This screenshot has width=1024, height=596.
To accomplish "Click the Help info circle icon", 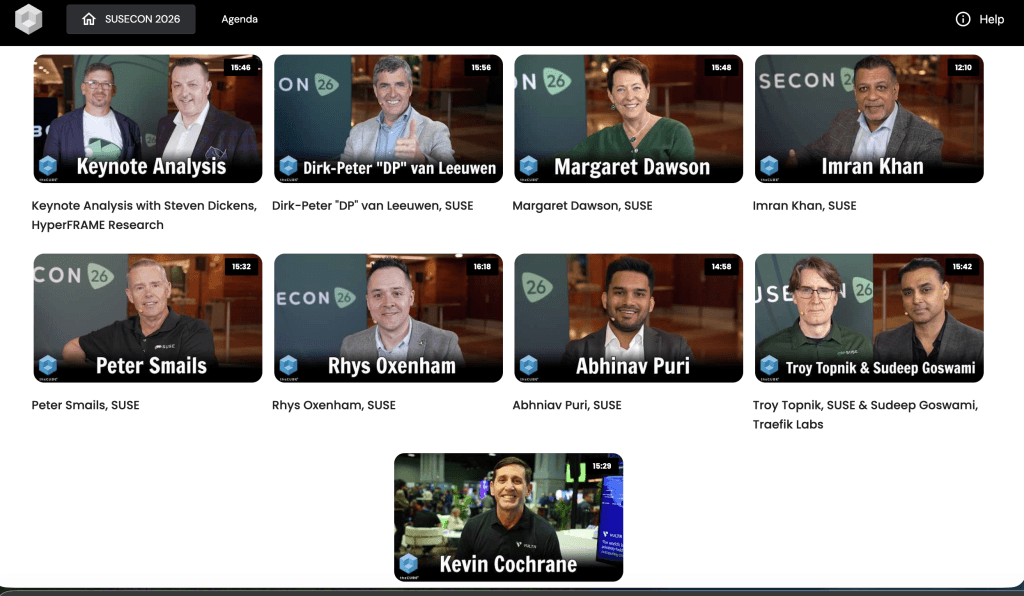I will pyautogui.click(x=963, y=19).
